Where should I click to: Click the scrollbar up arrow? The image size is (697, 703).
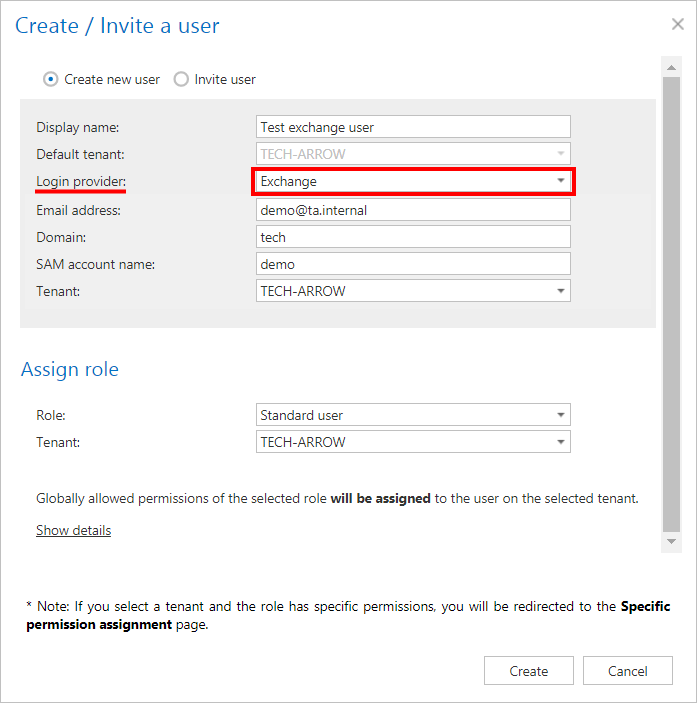click(671, 64)
